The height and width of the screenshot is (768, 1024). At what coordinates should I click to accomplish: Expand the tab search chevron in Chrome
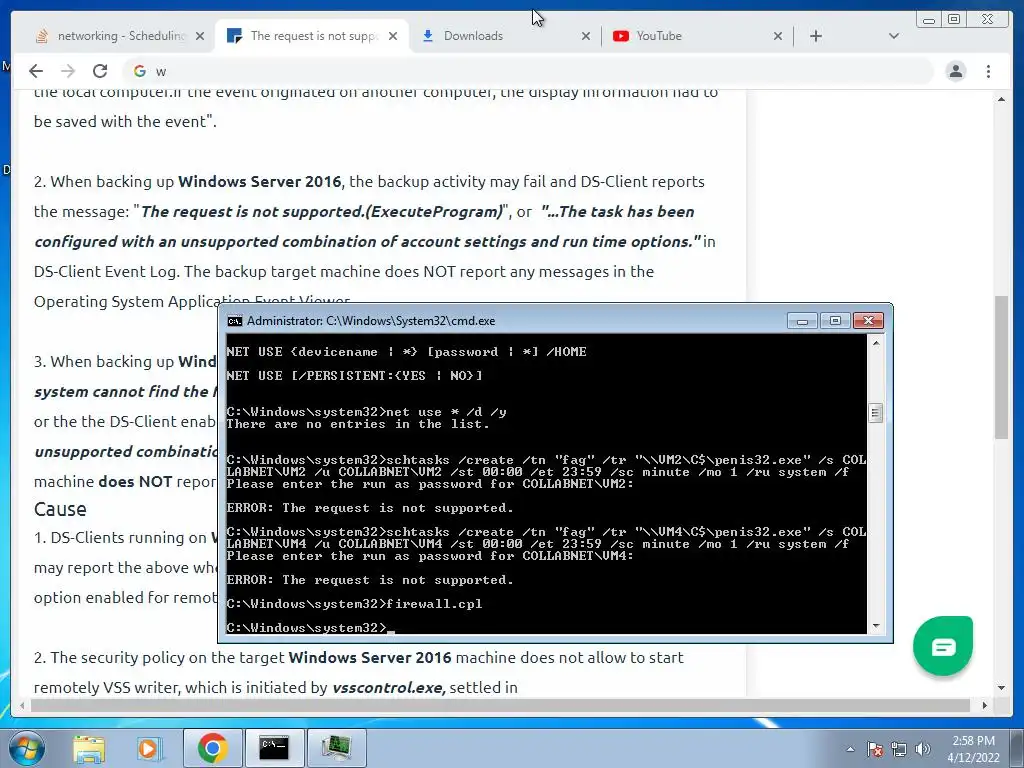coord(894,36)
